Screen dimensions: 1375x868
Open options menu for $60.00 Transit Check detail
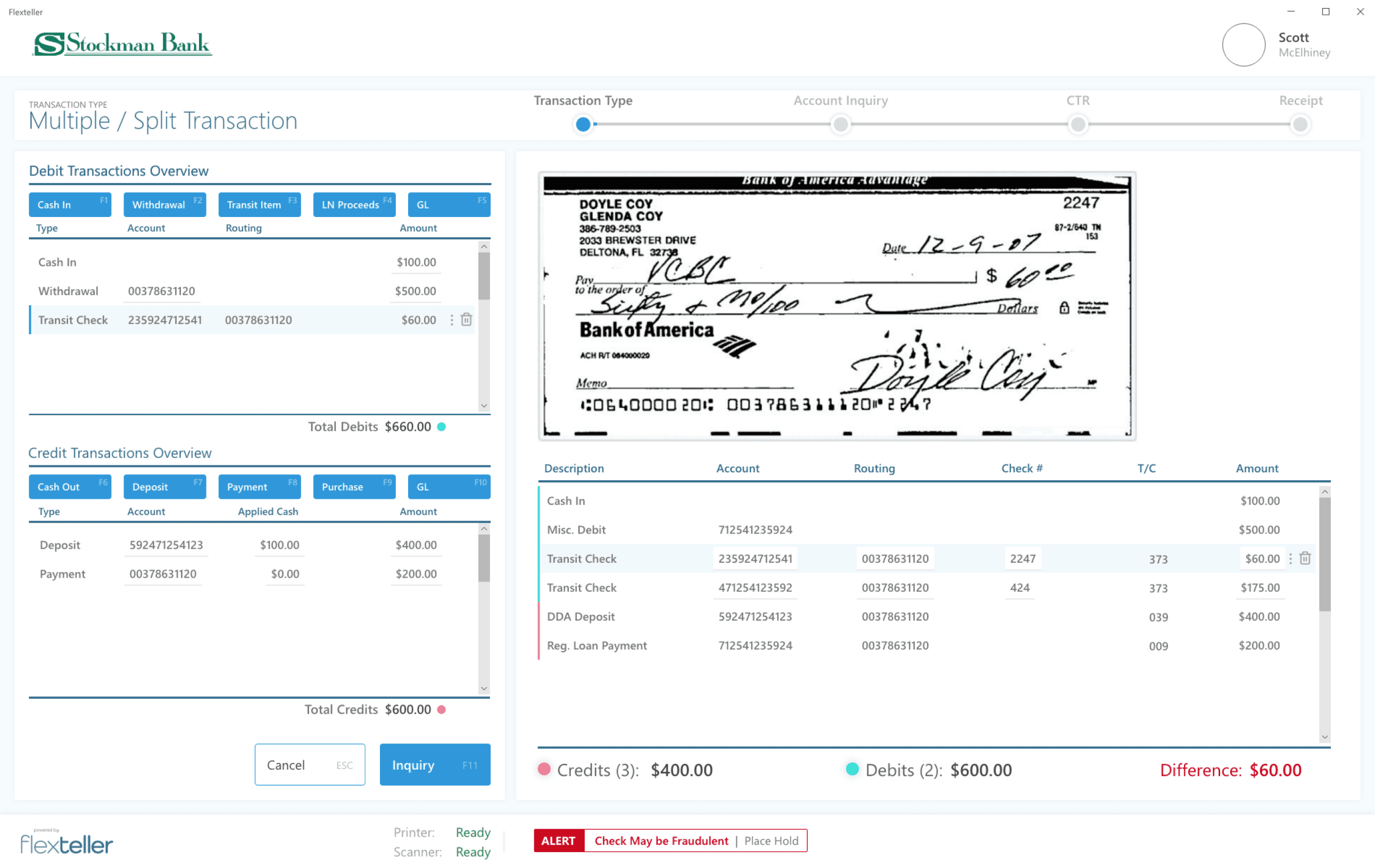point(1290,558)
